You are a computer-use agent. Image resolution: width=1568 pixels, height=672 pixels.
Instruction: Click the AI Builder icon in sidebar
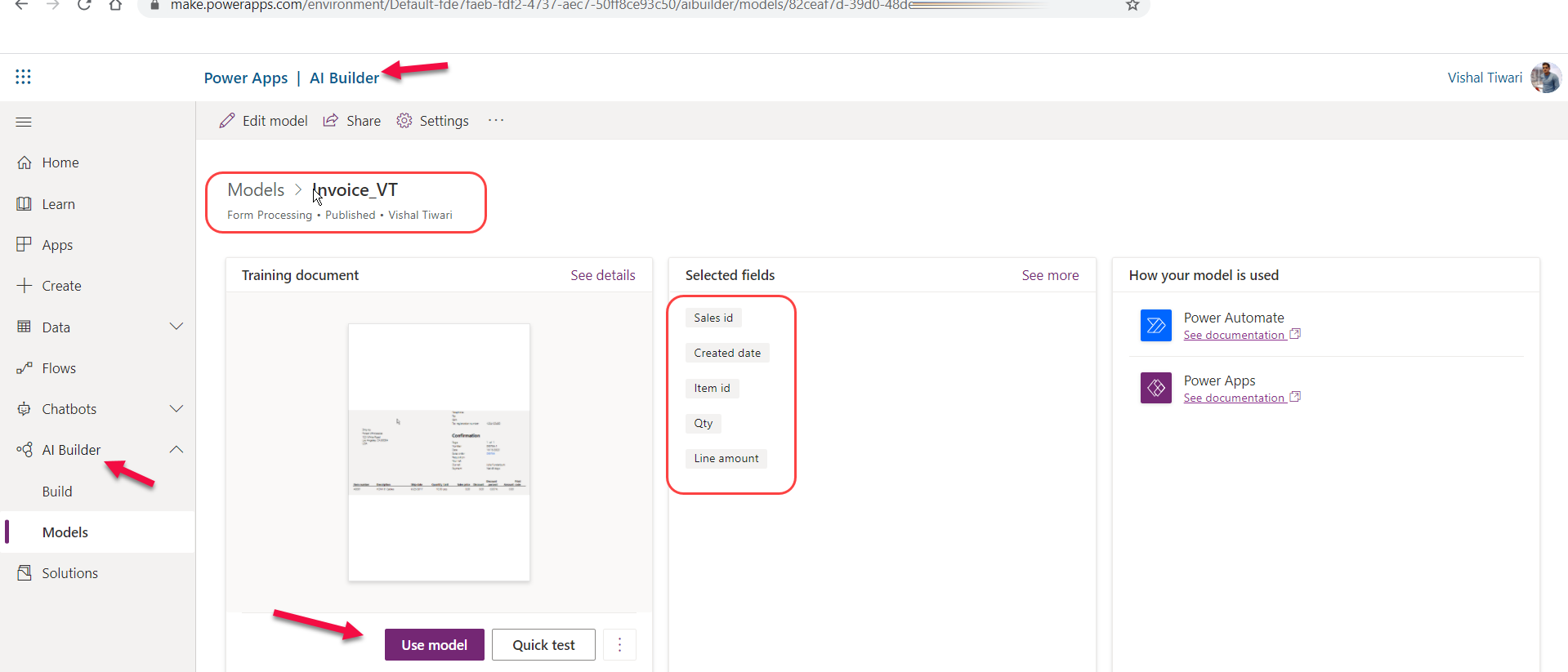[x=25, y=450]
